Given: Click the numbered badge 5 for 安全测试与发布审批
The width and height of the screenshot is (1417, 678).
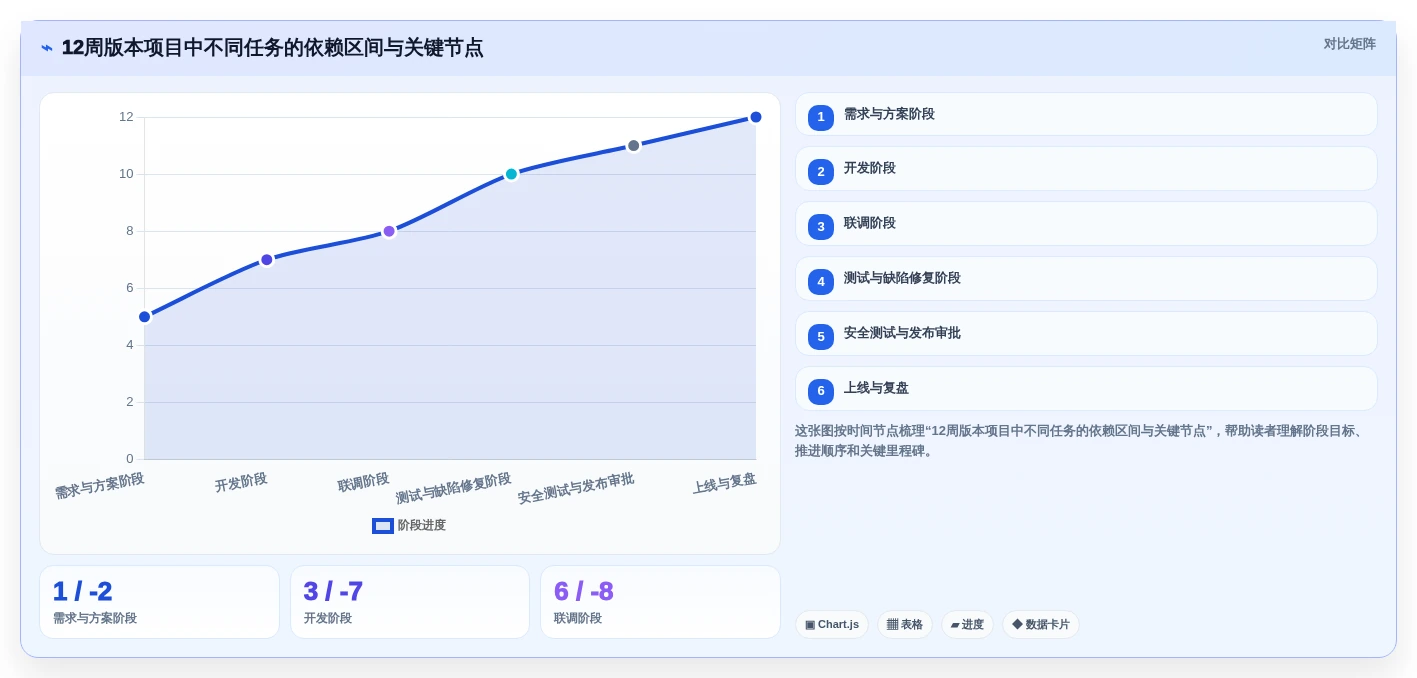Looking at the screenshot, I should (x=821, y=337).
